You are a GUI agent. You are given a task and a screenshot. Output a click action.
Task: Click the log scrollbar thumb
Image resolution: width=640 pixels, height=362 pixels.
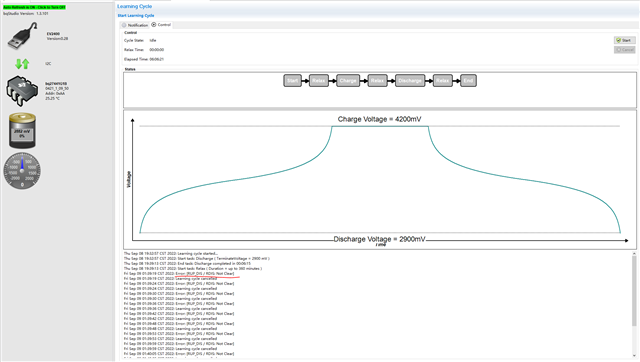point(634,291)
